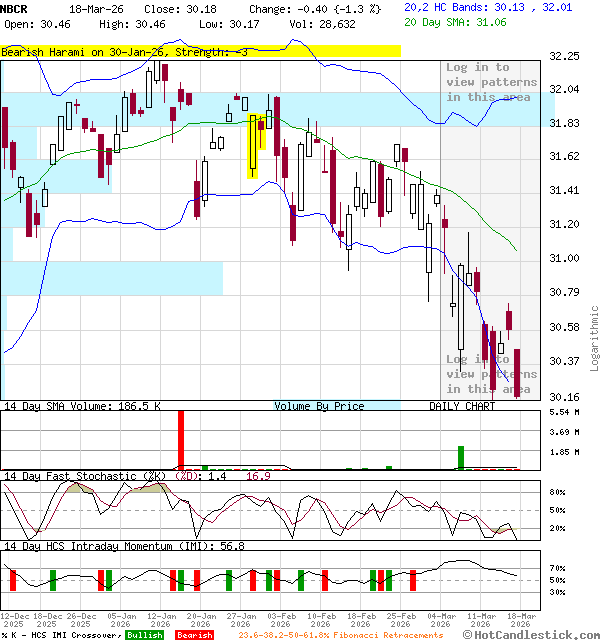600x640 pixels.
Task: Click the NBCR ticker symbol
Action: click(16, 8)
